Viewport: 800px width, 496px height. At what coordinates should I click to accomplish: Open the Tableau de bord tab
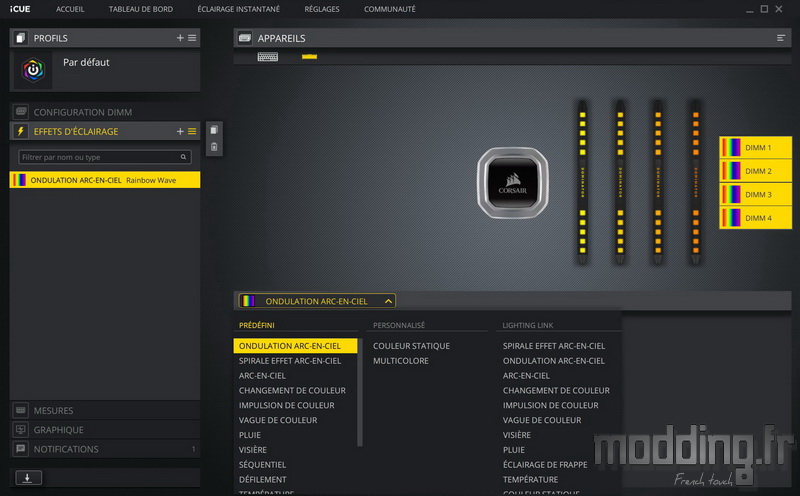(x=141, y=9)
